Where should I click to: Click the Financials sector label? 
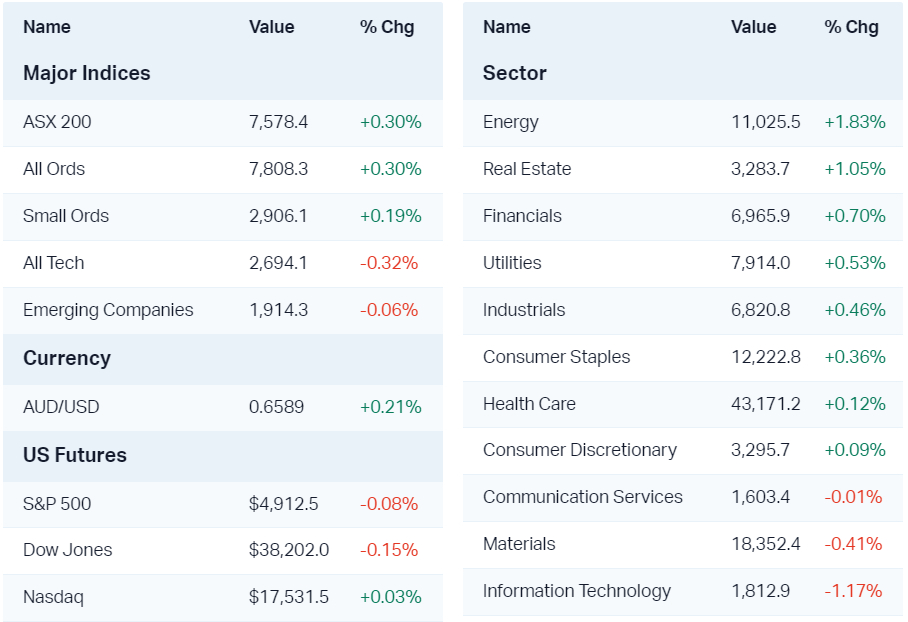522,216
